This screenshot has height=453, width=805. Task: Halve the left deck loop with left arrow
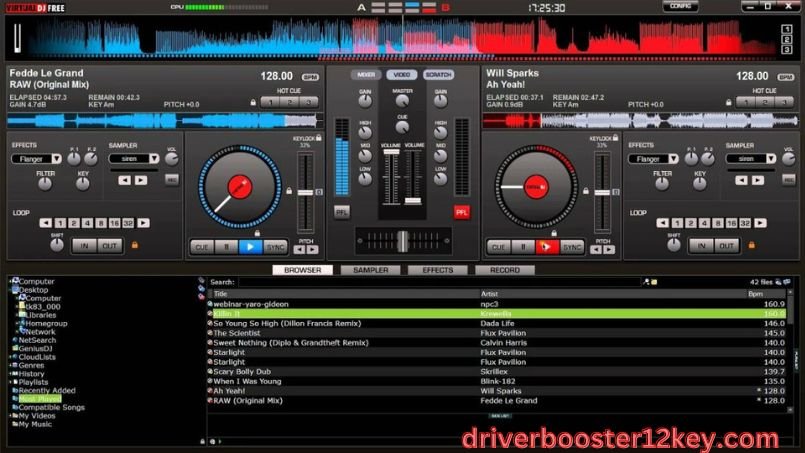coord(46,223)
